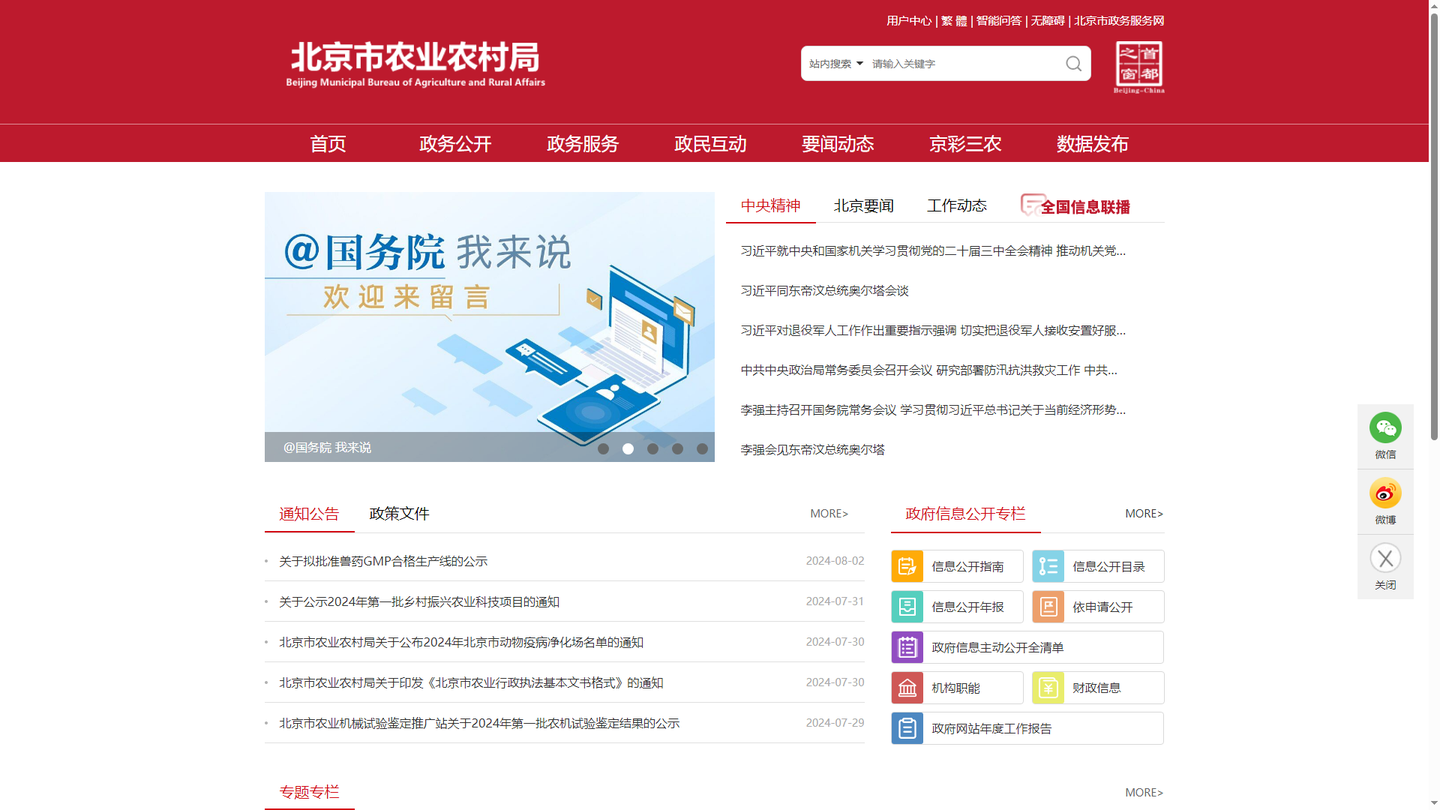Click MORE next to 政府信息公开专栏
Screen dimensions: 1440x810
[x=1144, y=514]
